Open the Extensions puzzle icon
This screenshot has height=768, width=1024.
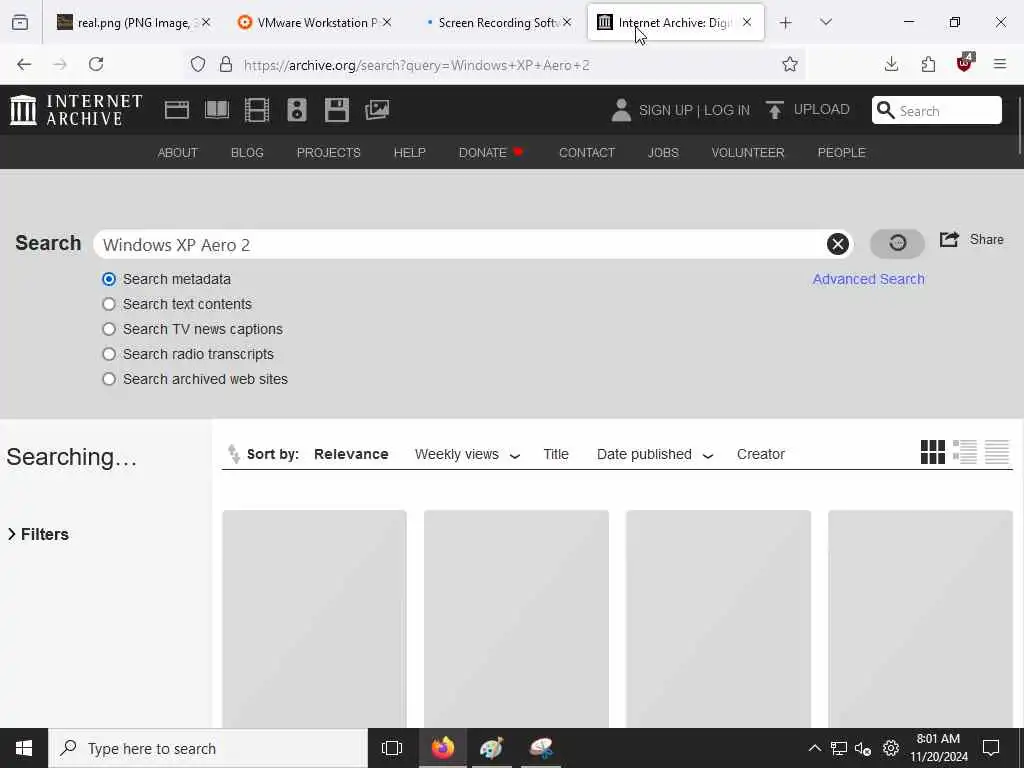(x=928, y=64)
